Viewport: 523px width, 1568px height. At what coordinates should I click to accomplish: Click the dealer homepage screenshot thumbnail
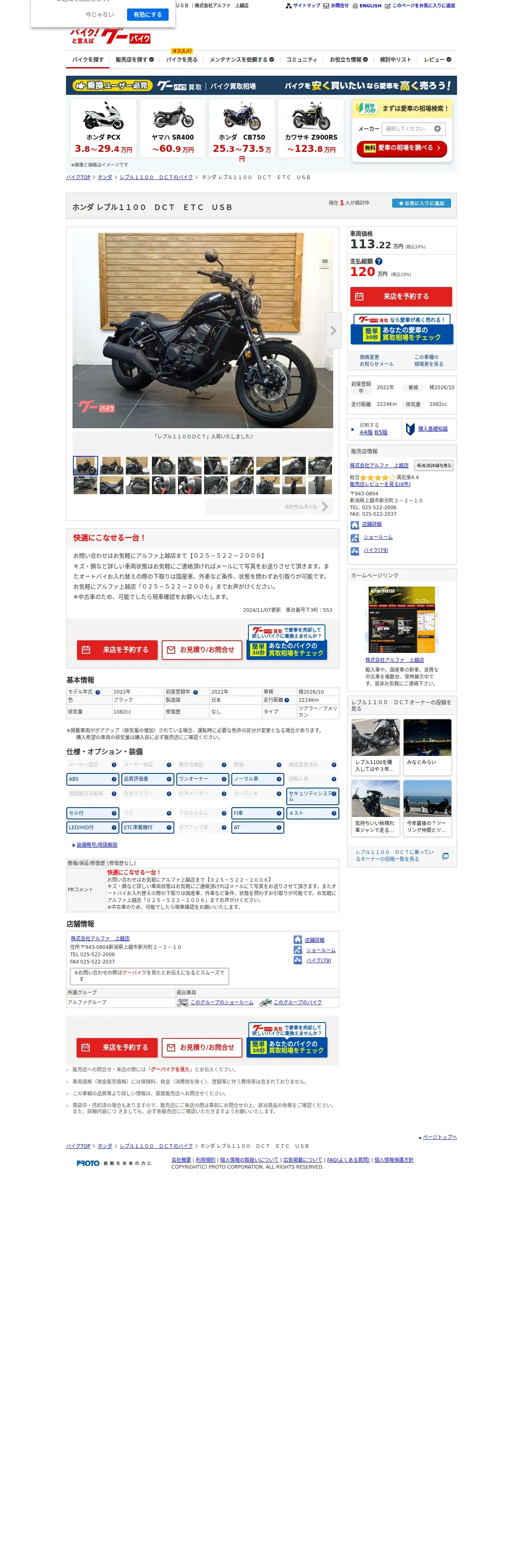point(401,620)
